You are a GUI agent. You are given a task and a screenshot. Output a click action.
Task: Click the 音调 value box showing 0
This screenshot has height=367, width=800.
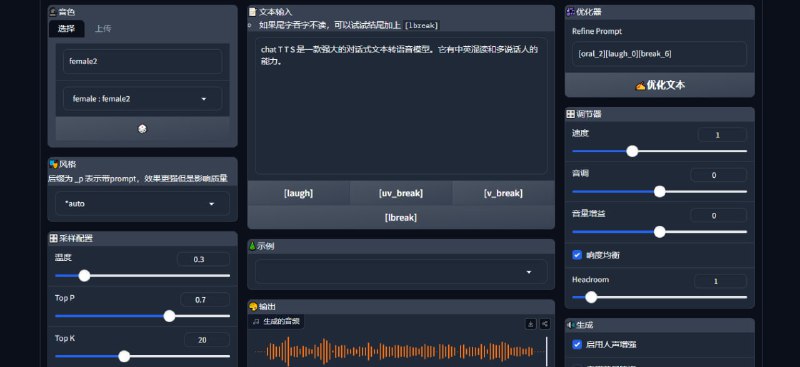tap(718, 175)
